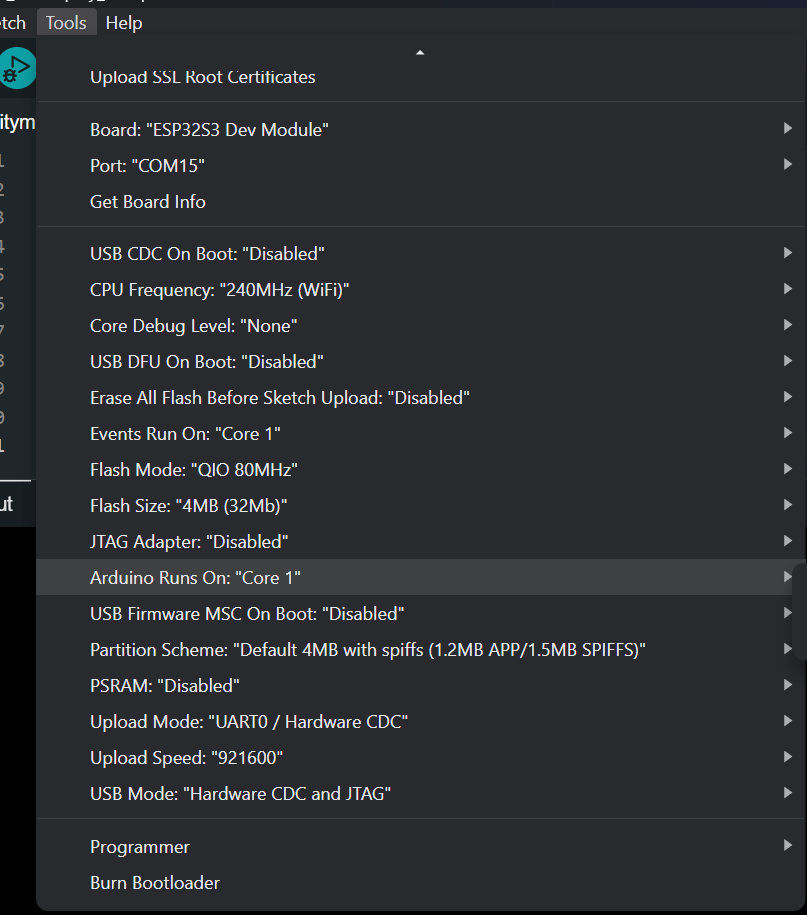Select Burn Bootloader

click(420, 883)
